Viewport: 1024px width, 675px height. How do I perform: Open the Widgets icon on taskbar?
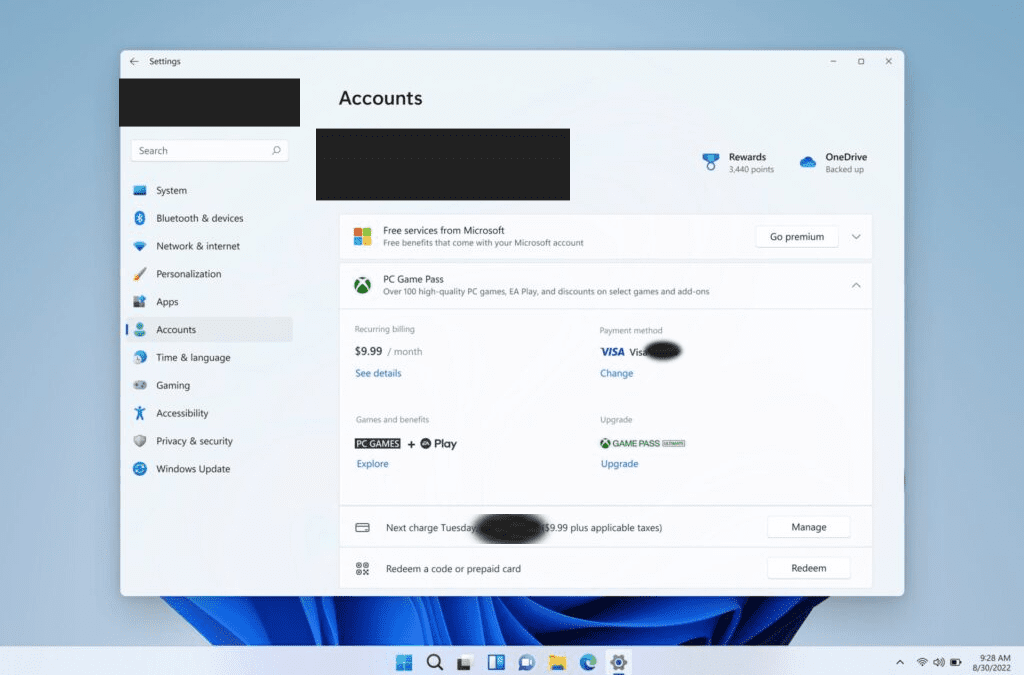[496, 663]
